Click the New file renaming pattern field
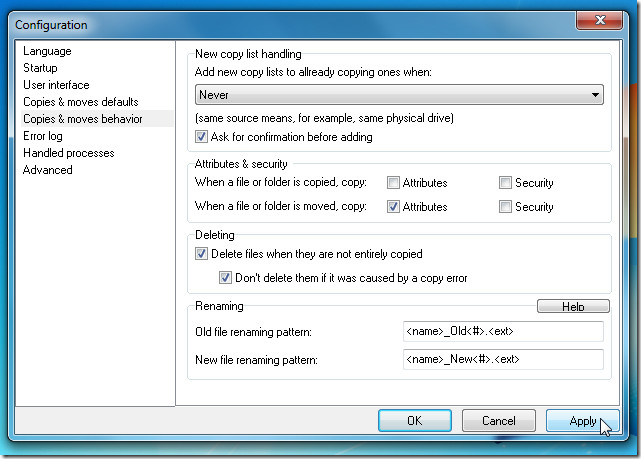This screenshot has width=641, height=459. point(503,359)
